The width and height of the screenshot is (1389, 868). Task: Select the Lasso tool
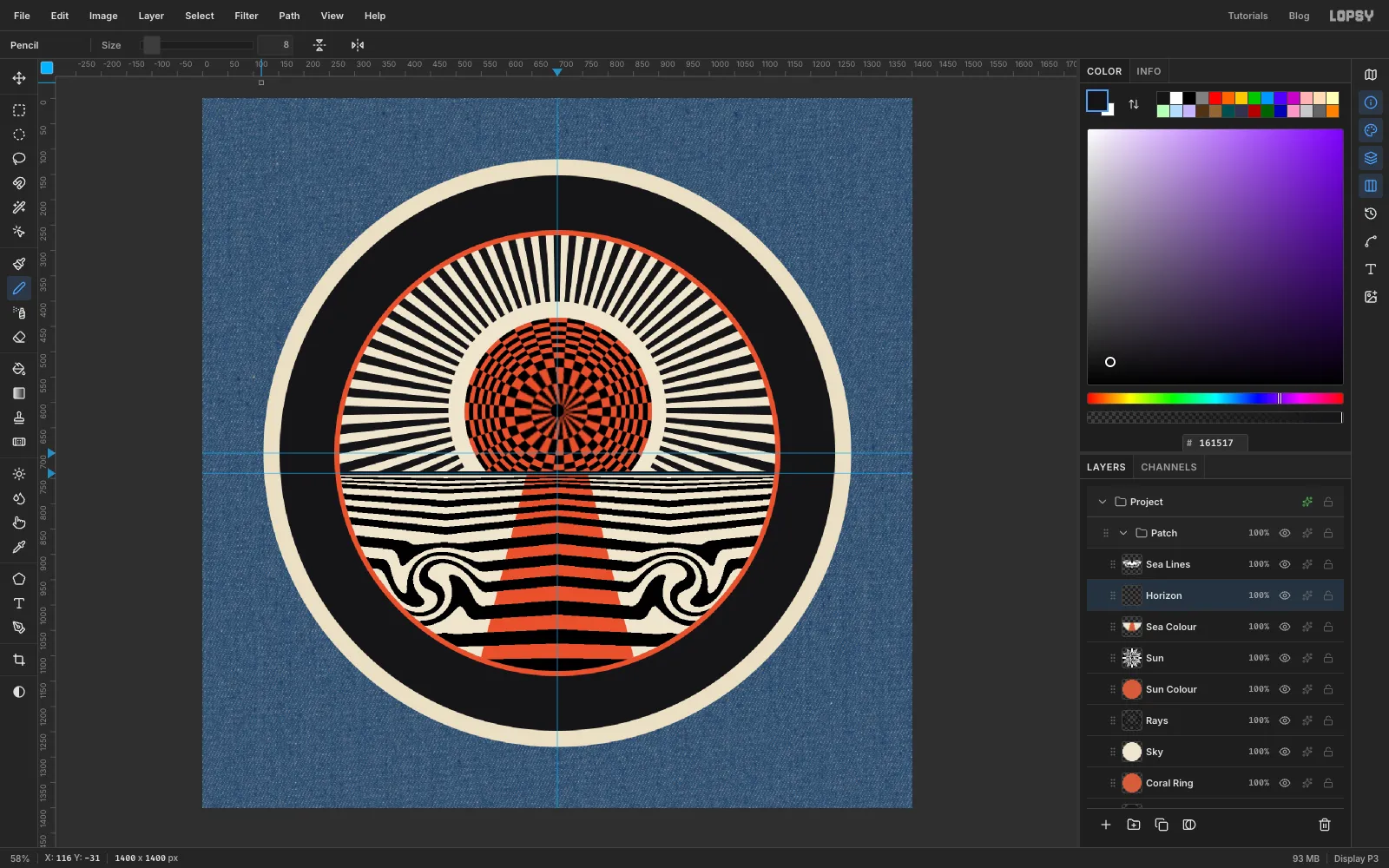[19, 159]
